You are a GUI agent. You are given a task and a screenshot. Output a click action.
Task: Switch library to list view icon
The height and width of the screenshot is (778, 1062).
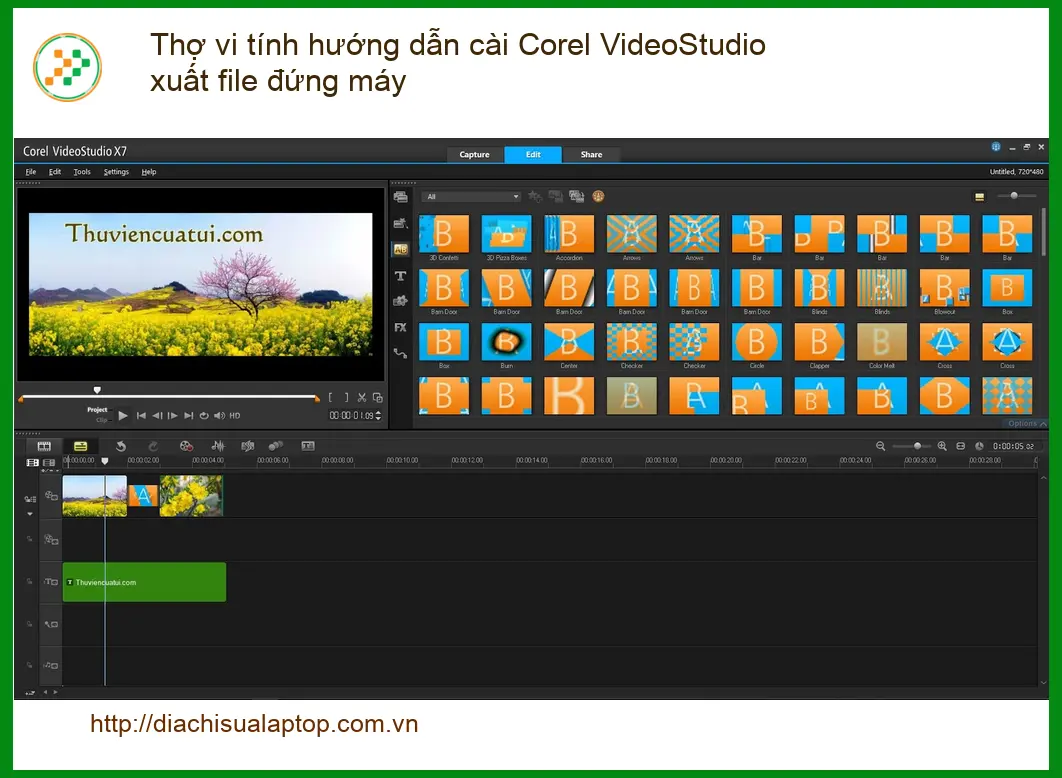979,197
